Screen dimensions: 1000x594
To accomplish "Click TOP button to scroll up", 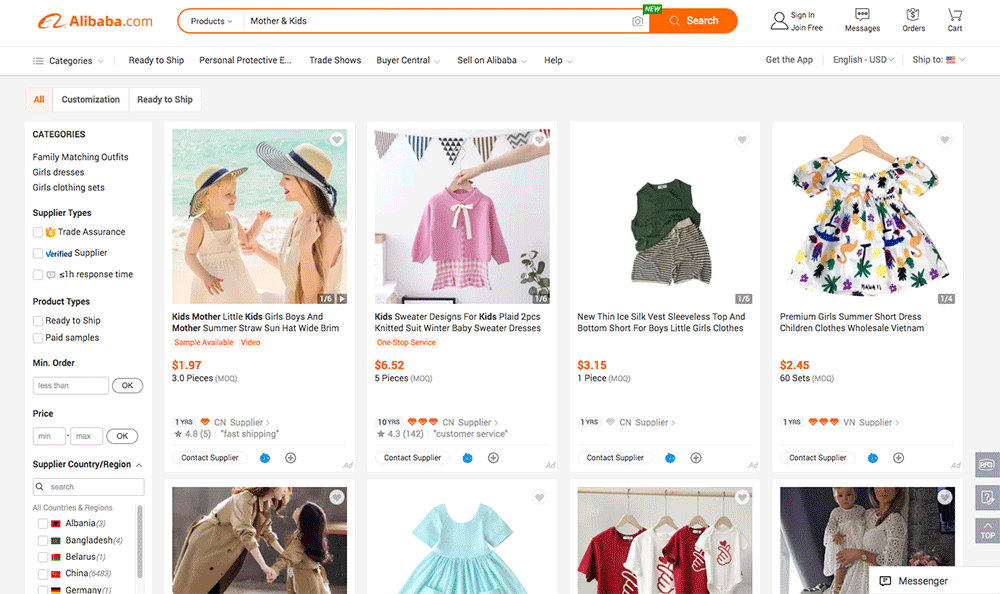I will click(x=987, y=530).
